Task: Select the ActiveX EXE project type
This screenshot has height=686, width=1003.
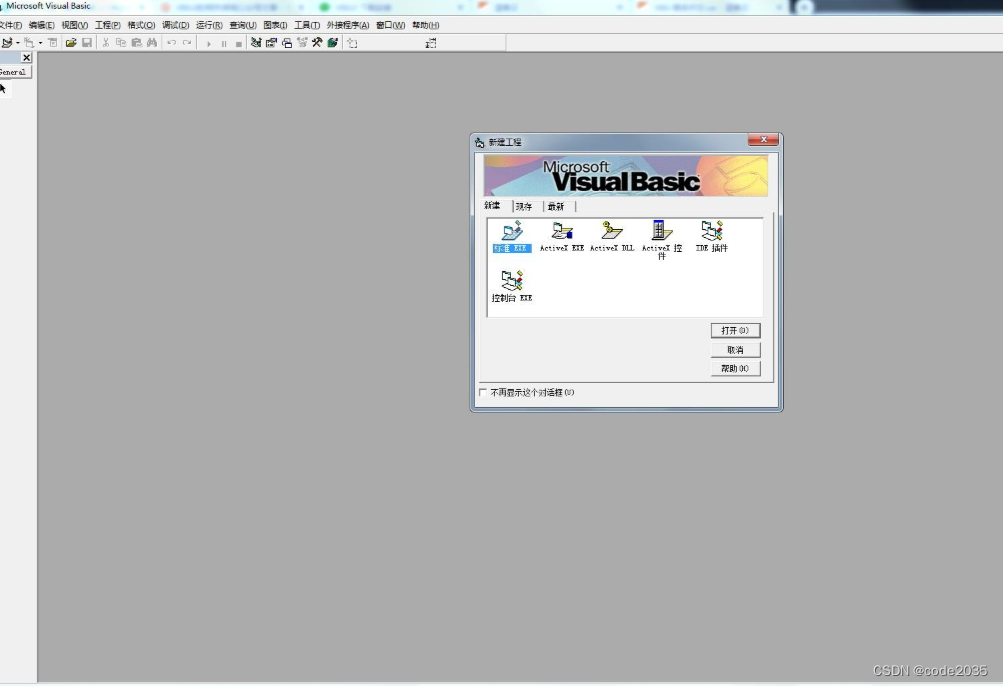Action: click(562, 237)
